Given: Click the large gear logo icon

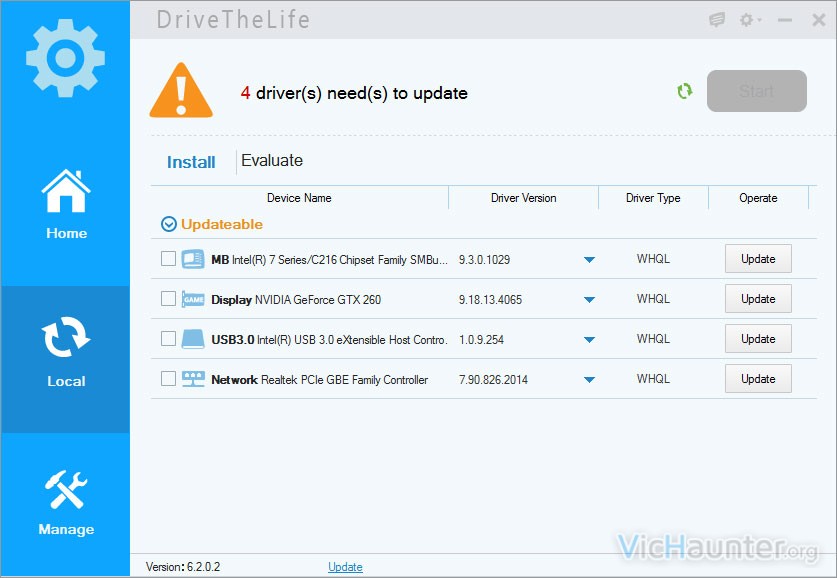Looking at the screenshot, I should coord(65,58).
